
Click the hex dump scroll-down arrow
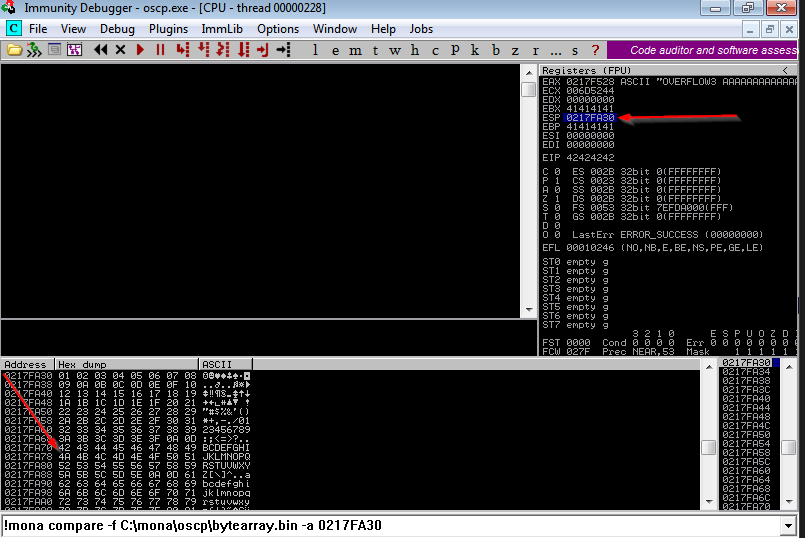[x=708, y=502]
